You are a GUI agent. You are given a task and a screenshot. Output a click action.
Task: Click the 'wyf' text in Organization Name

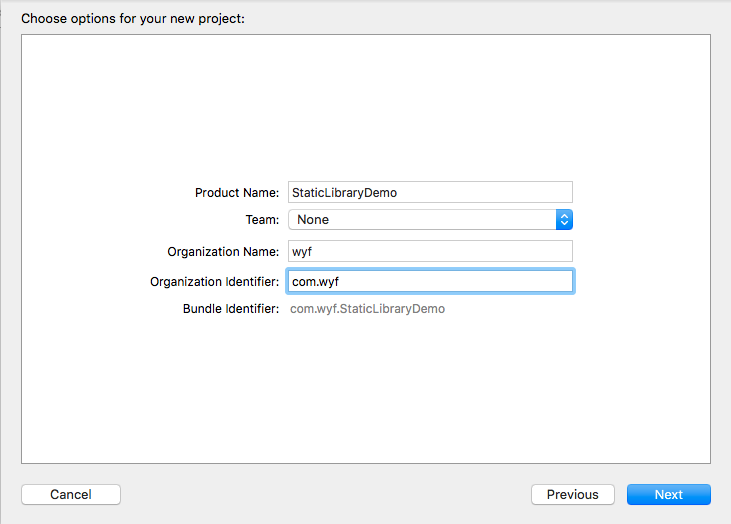pyautogui.click(x=302, y=251)
